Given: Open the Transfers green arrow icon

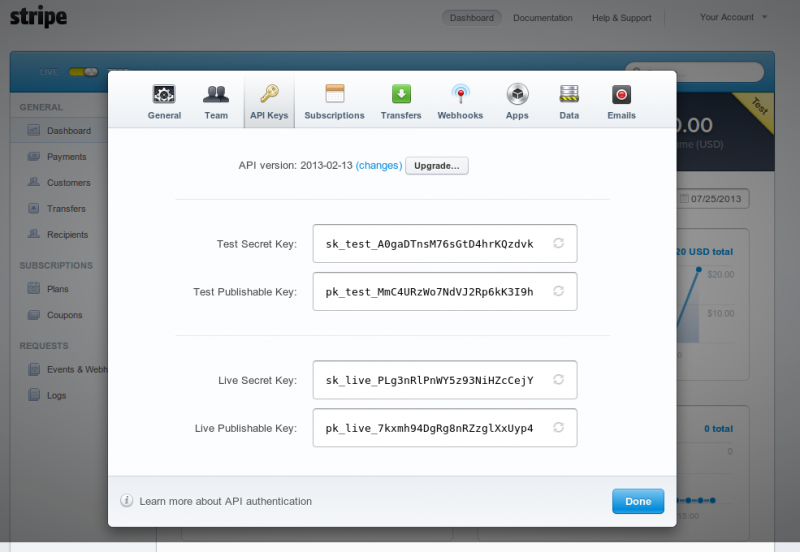Looking at the screenshot, I should point(401,94).
